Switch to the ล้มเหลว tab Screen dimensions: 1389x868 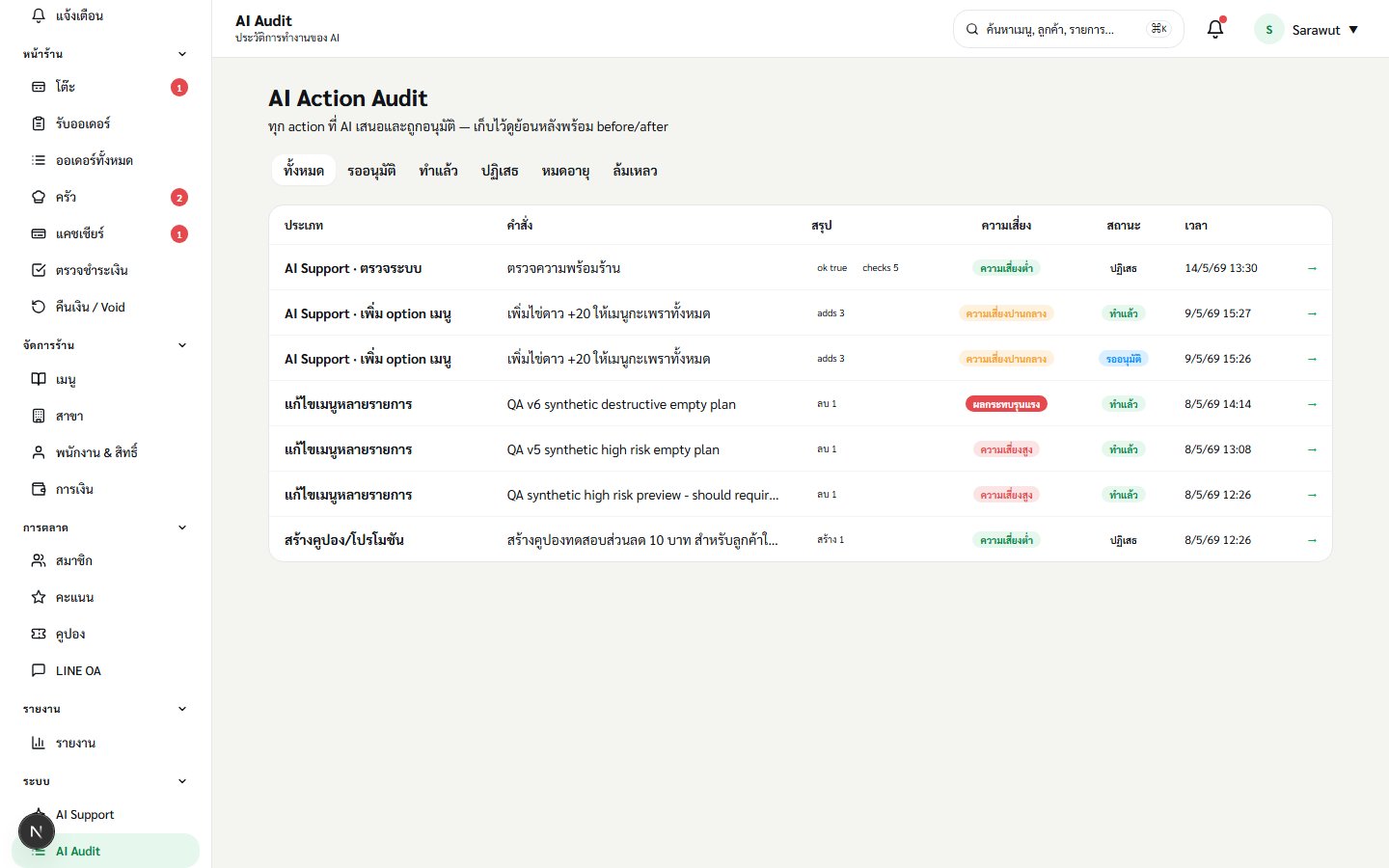[x=635, y=171]
